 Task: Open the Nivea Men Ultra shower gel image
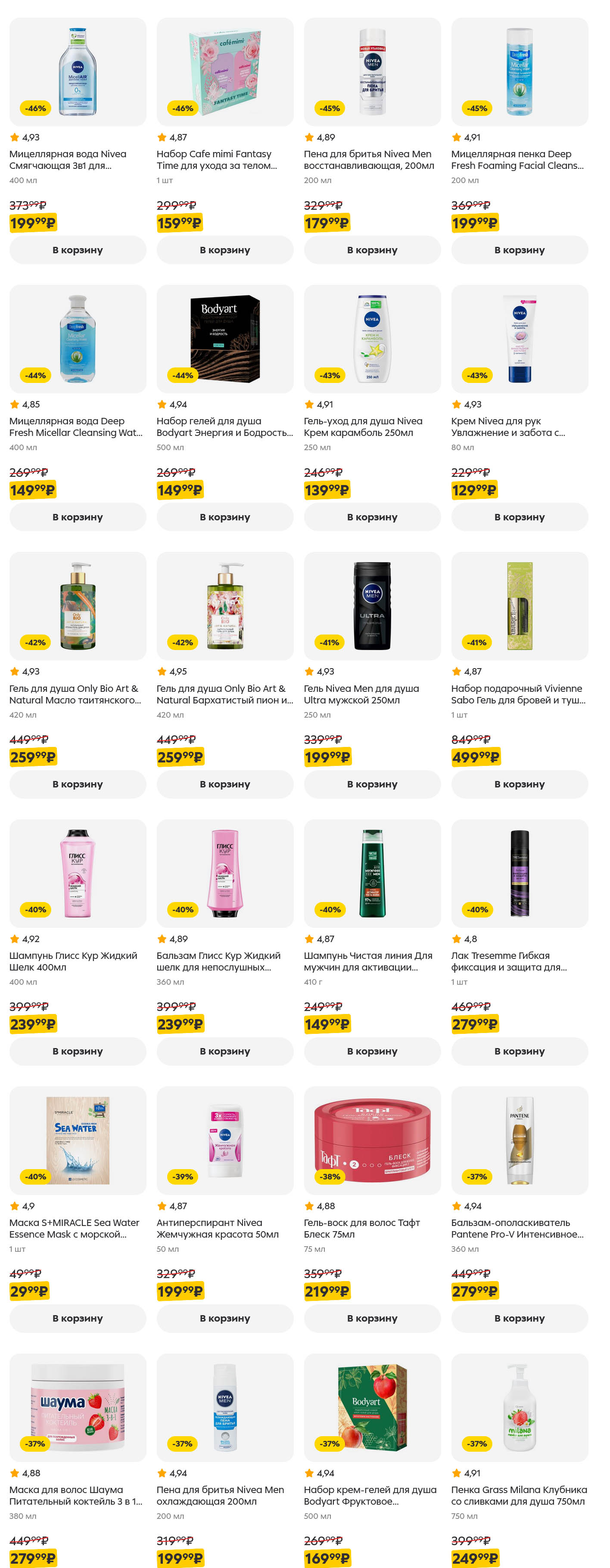click(x=372, y=606)
